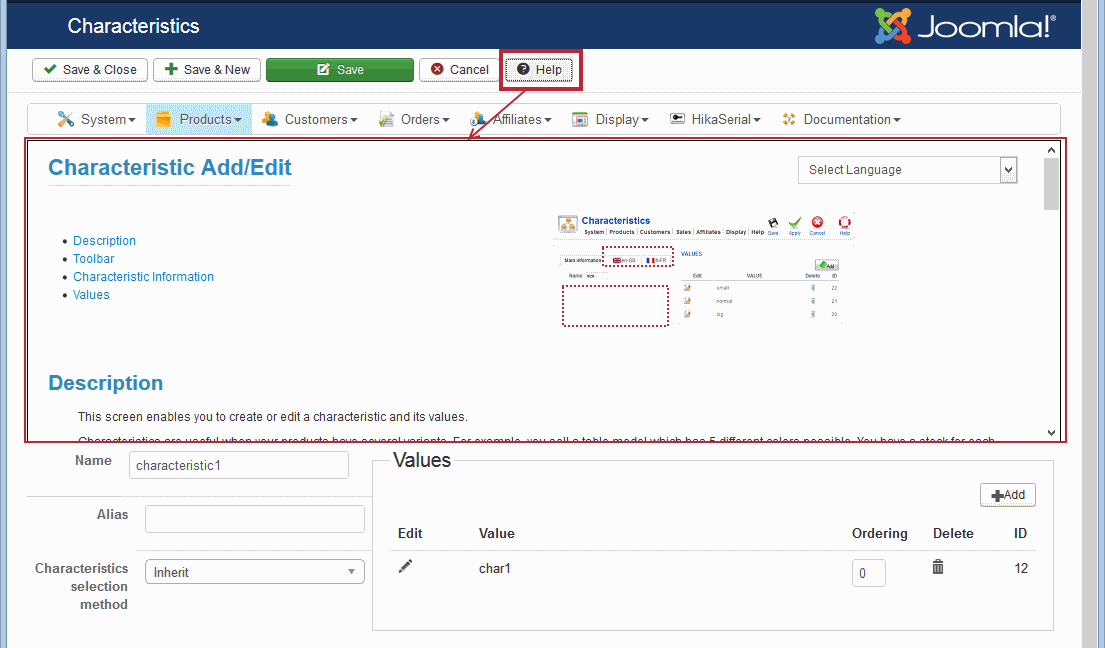Viewport: 1105px width, 648px height.
Task: Click the Display monitor icon
Action: pyautogui.click(x=579, y=120)
